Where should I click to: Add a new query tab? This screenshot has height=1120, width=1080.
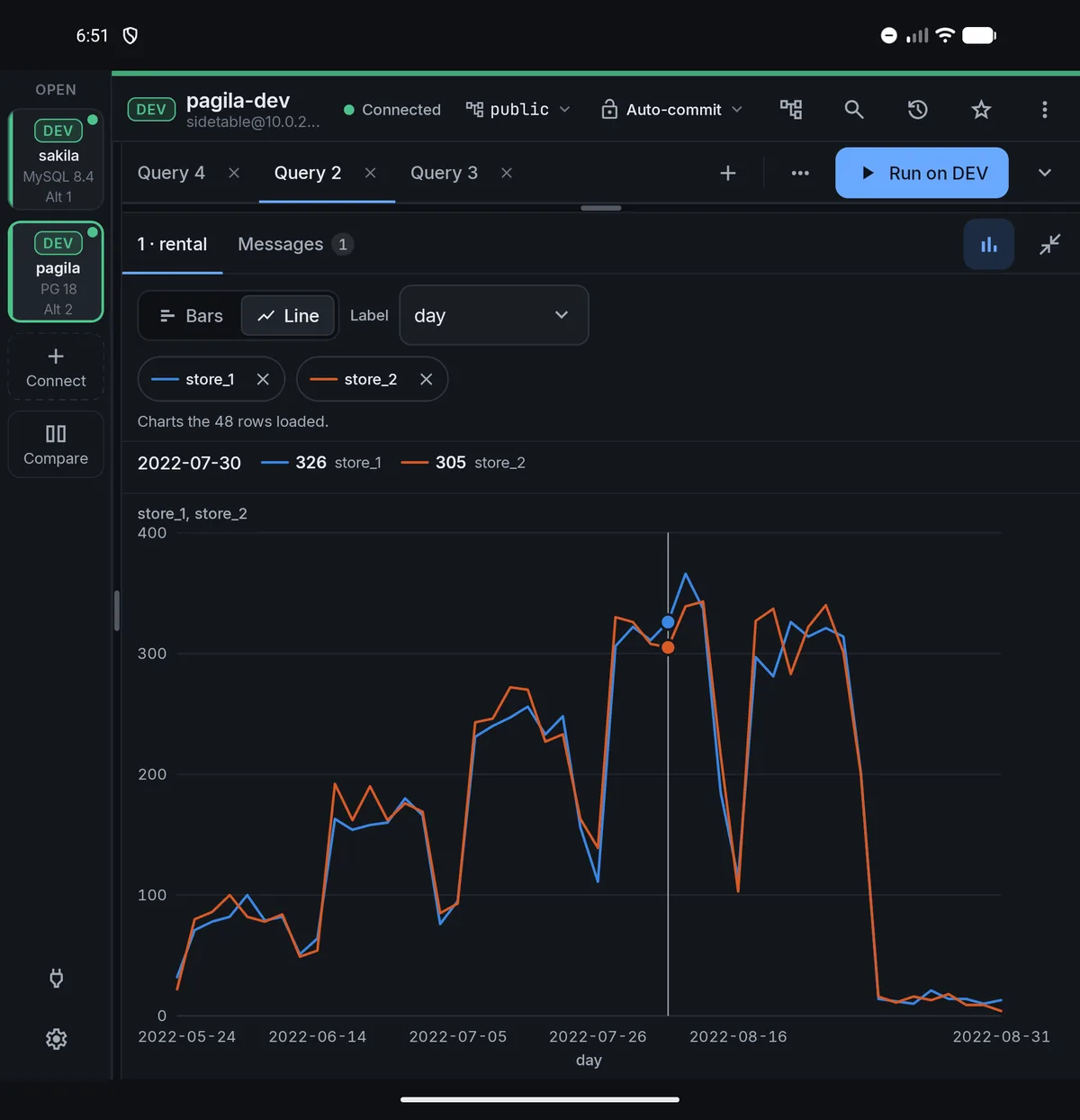pyautogui.click(x=728, y=173)
